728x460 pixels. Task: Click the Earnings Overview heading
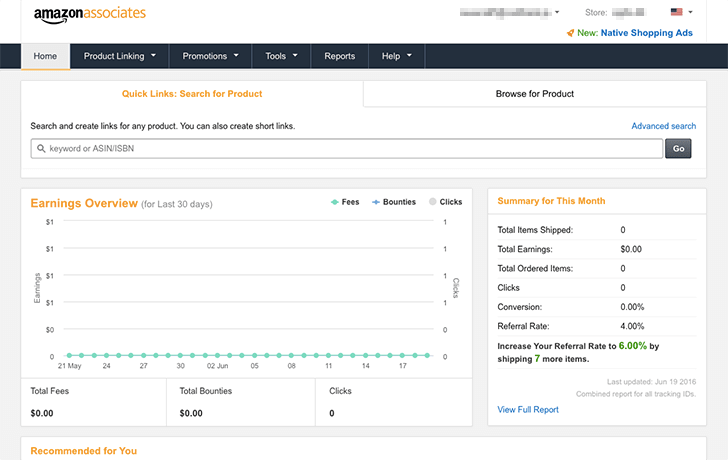84,203
